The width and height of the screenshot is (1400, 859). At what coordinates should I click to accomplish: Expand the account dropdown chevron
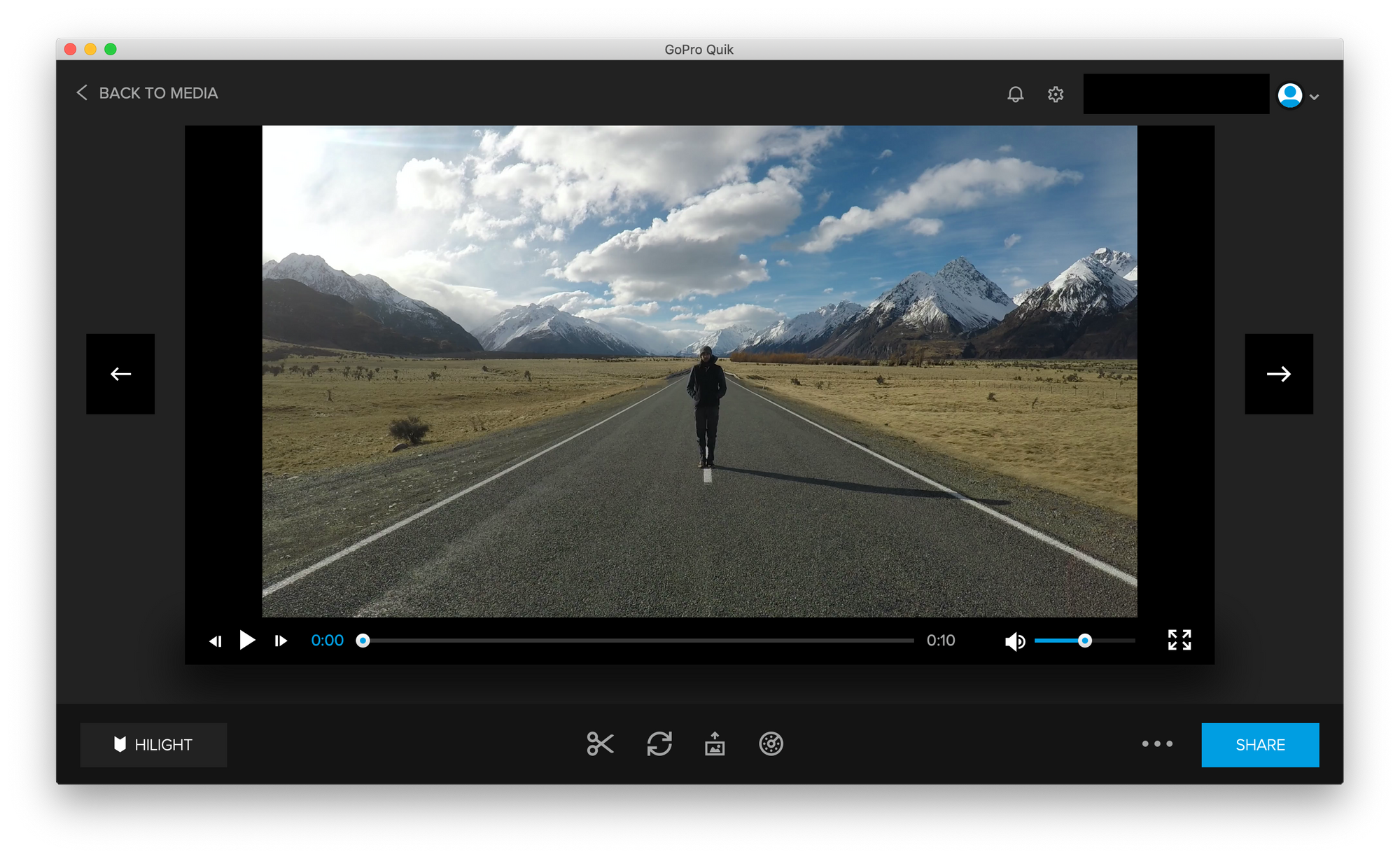(1314, 97)
